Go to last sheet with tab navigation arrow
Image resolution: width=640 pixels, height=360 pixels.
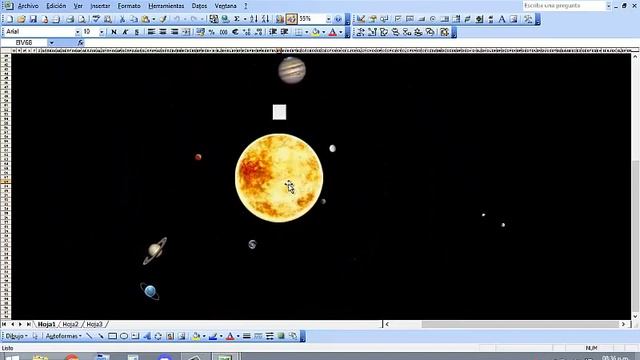[28, 324]
